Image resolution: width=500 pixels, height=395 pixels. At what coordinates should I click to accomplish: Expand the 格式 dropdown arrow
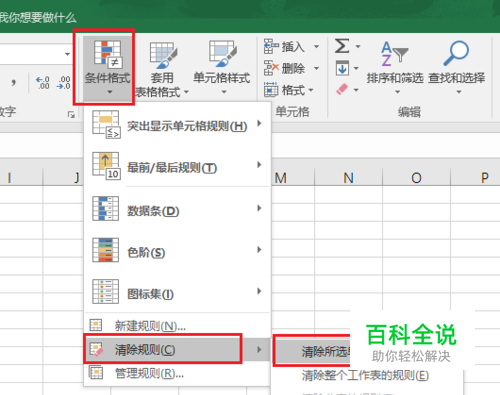[311, 90]
